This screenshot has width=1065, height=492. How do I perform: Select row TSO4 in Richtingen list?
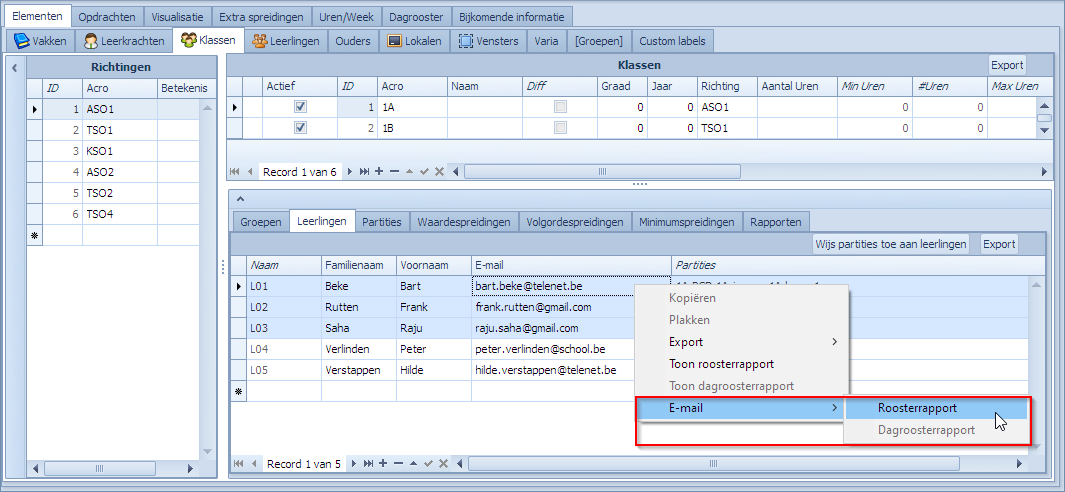click(113, 213)
